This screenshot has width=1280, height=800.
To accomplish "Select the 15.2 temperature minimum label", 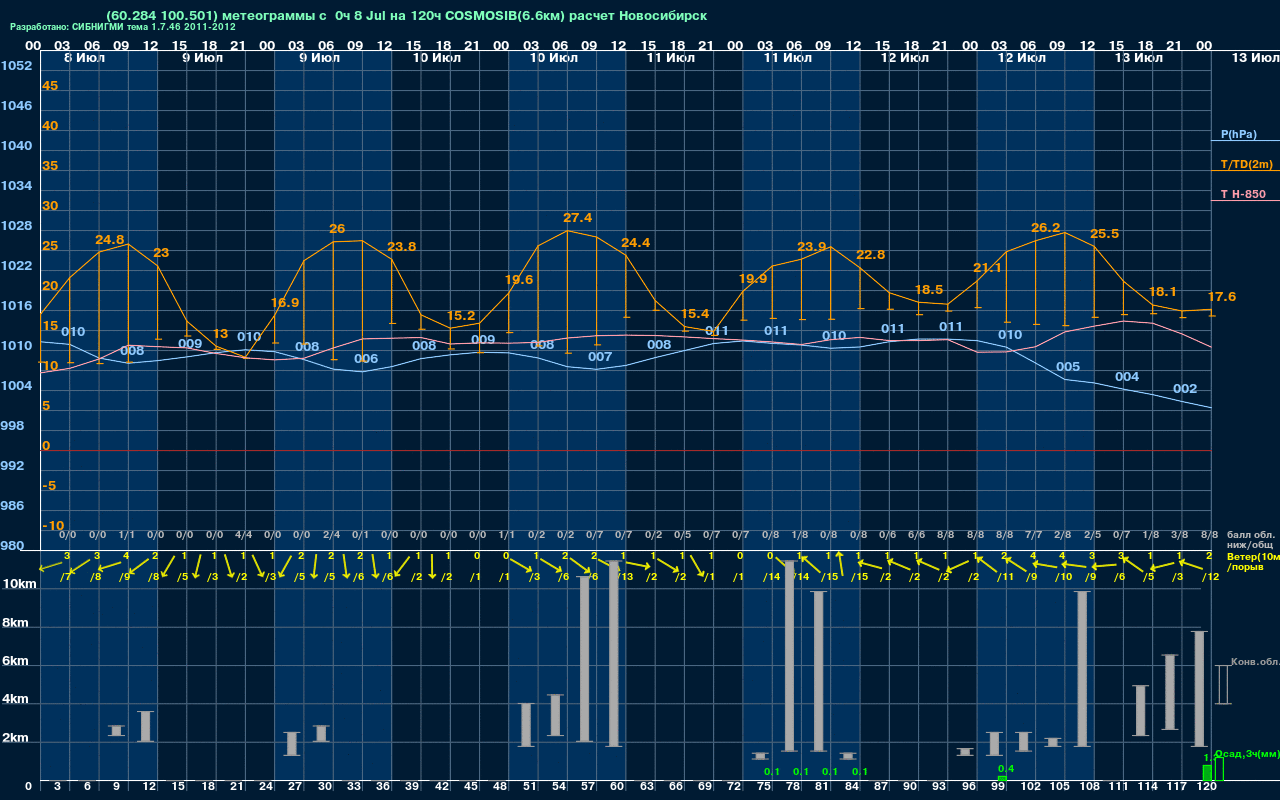I will [461, 316].
